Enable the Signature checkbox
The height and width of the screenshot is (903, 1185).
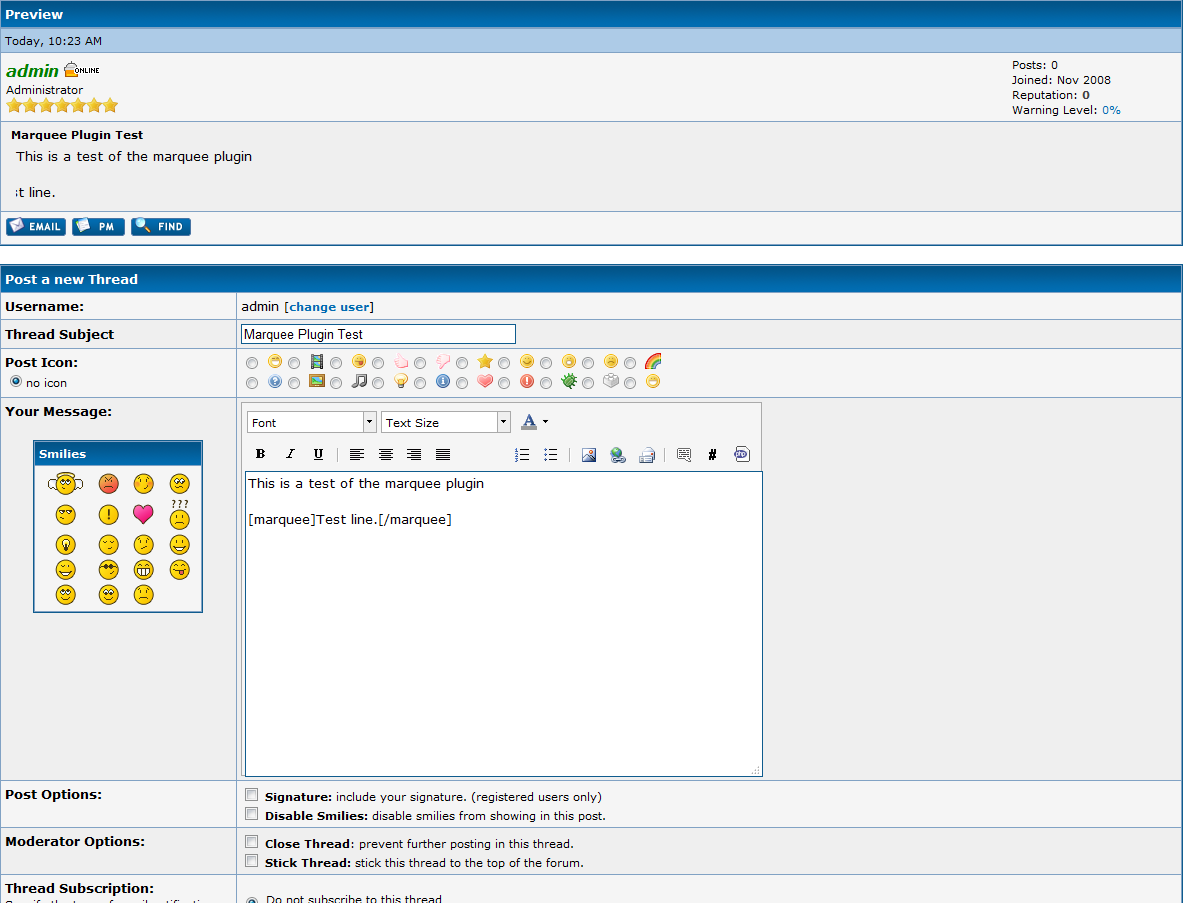click(252, 796)
